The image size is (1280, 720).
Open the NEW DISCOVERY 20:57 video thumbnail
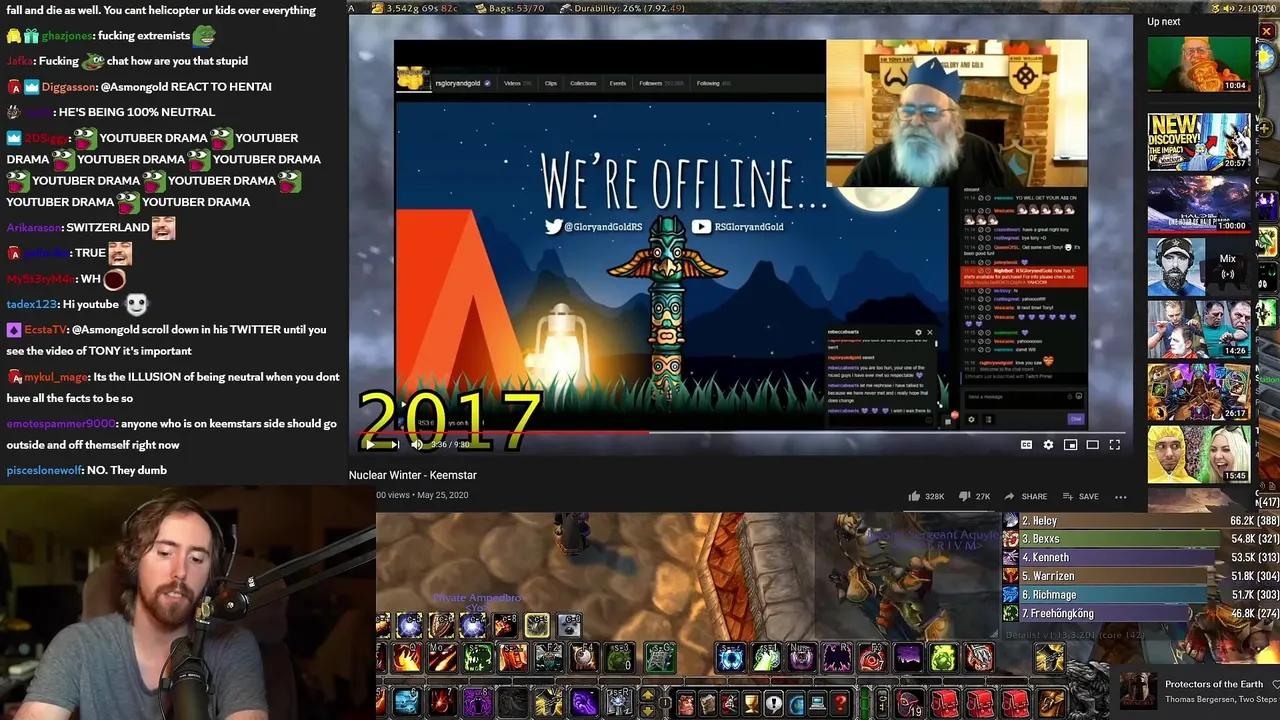click(x=1198, y=141)
